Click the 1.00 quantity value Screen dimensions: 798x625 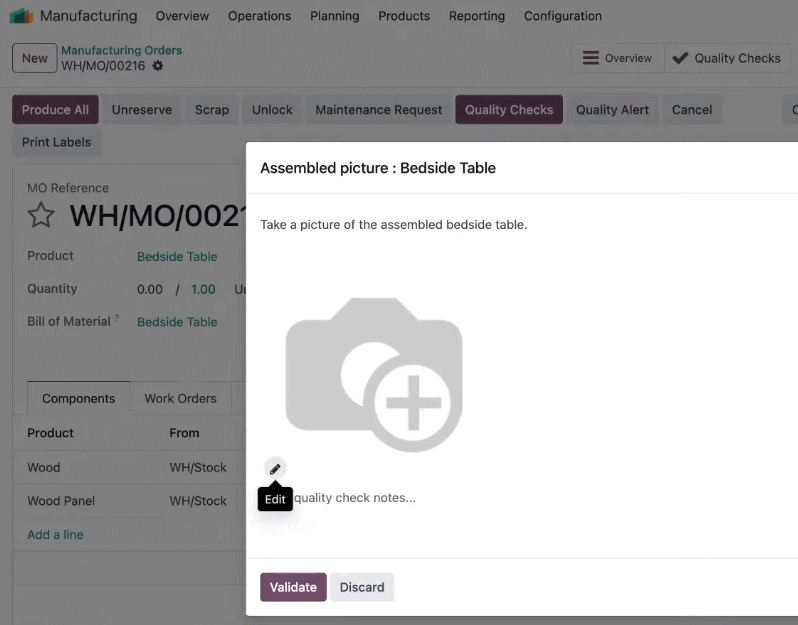click(x=203, y=289)
